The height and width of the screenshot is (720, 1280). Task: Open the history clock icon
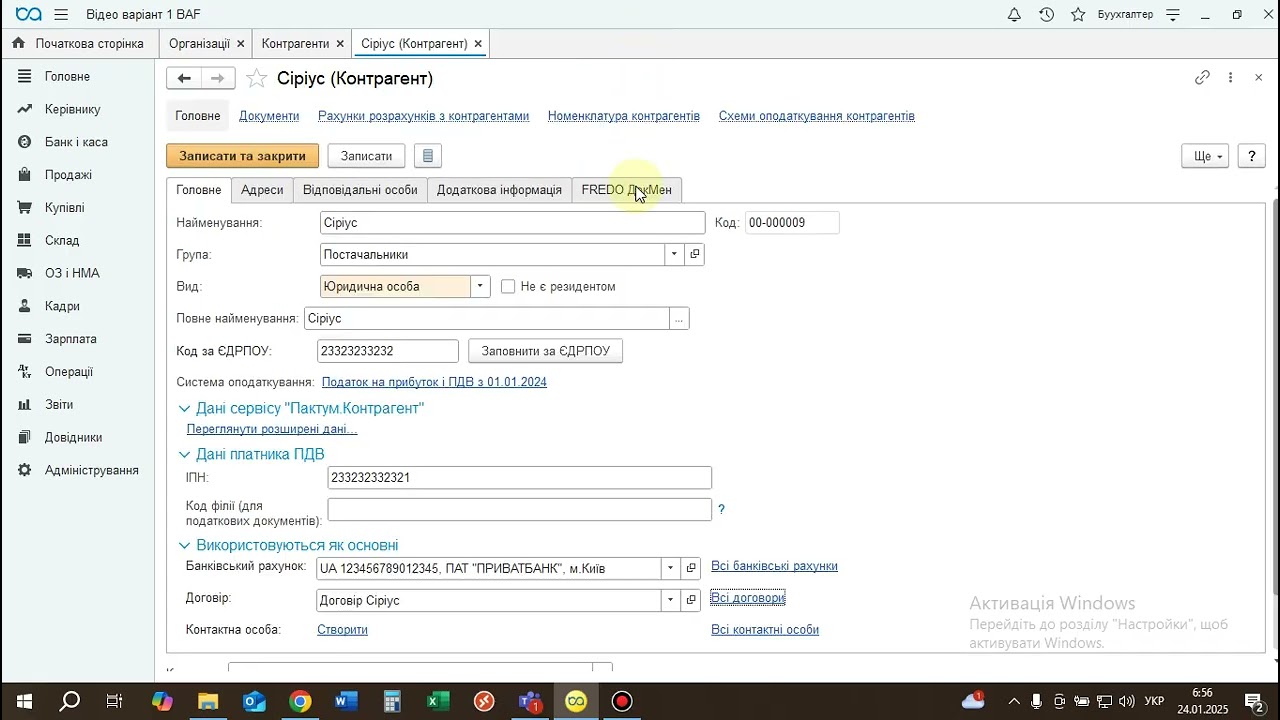click(1046, 15)
